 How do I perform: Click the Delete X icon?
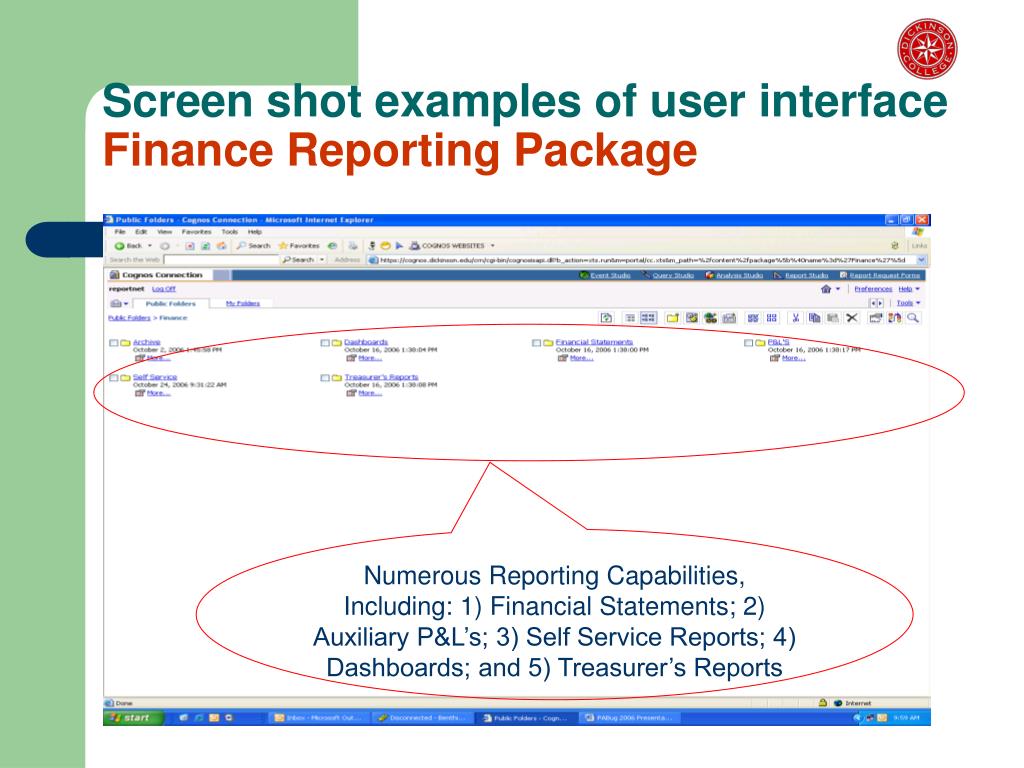851,318
